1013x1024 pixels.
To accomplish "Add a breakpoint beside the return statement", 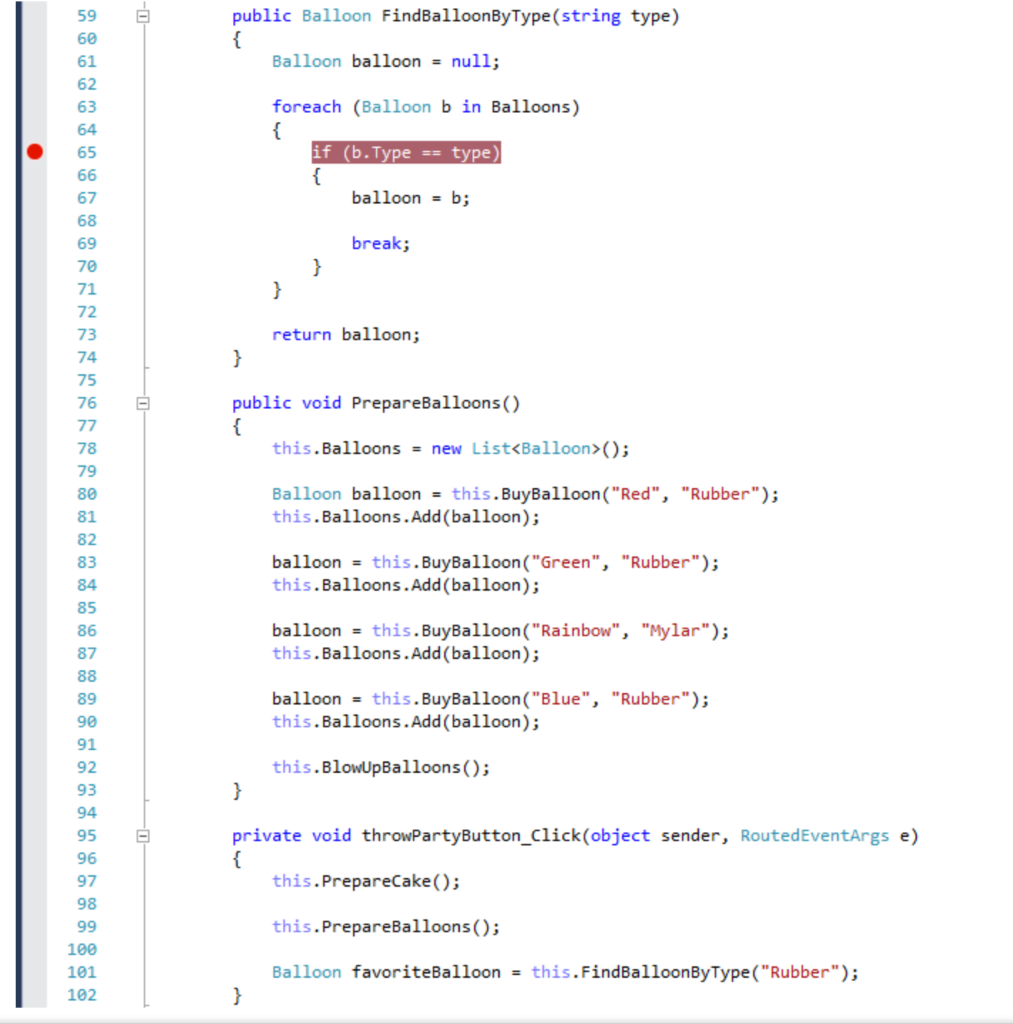I will [x=34, y=334].
